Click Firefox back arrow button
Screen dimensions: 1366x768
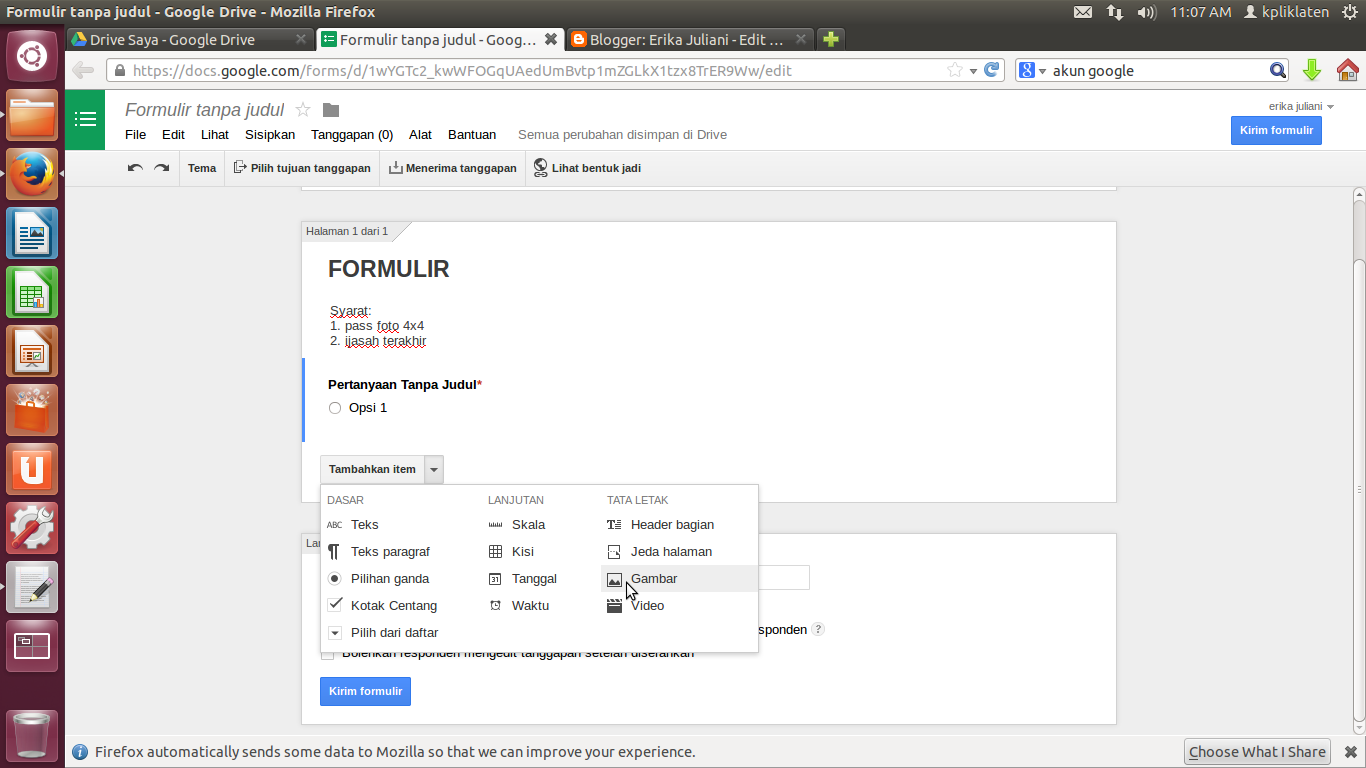tap(83, 70)
